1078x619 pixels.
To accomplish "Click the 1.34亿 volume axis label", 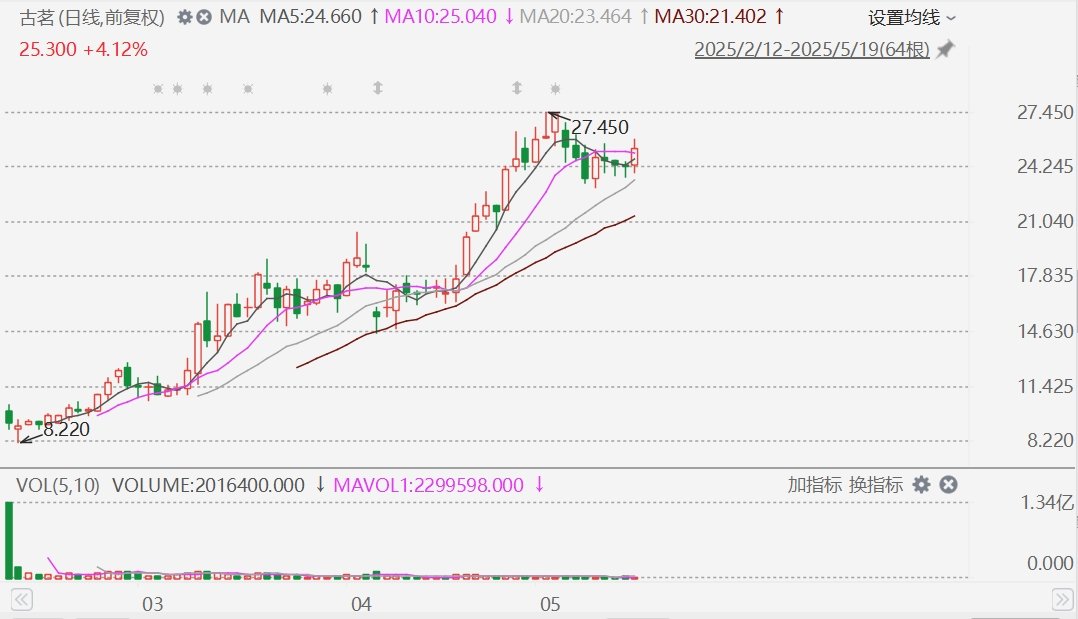I will 1047,503.
